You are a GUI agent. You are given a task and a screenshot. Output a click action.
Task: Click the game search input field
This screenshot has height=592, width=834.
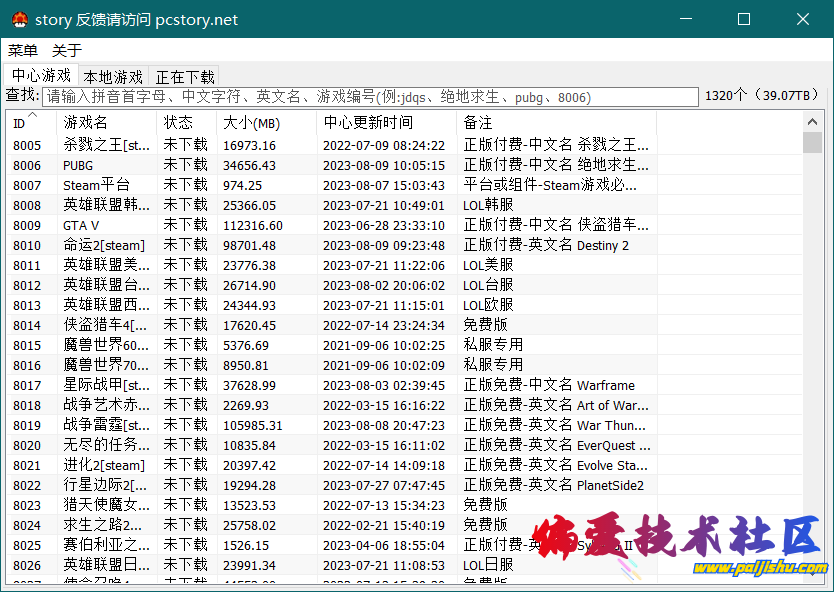pos(370,97)
